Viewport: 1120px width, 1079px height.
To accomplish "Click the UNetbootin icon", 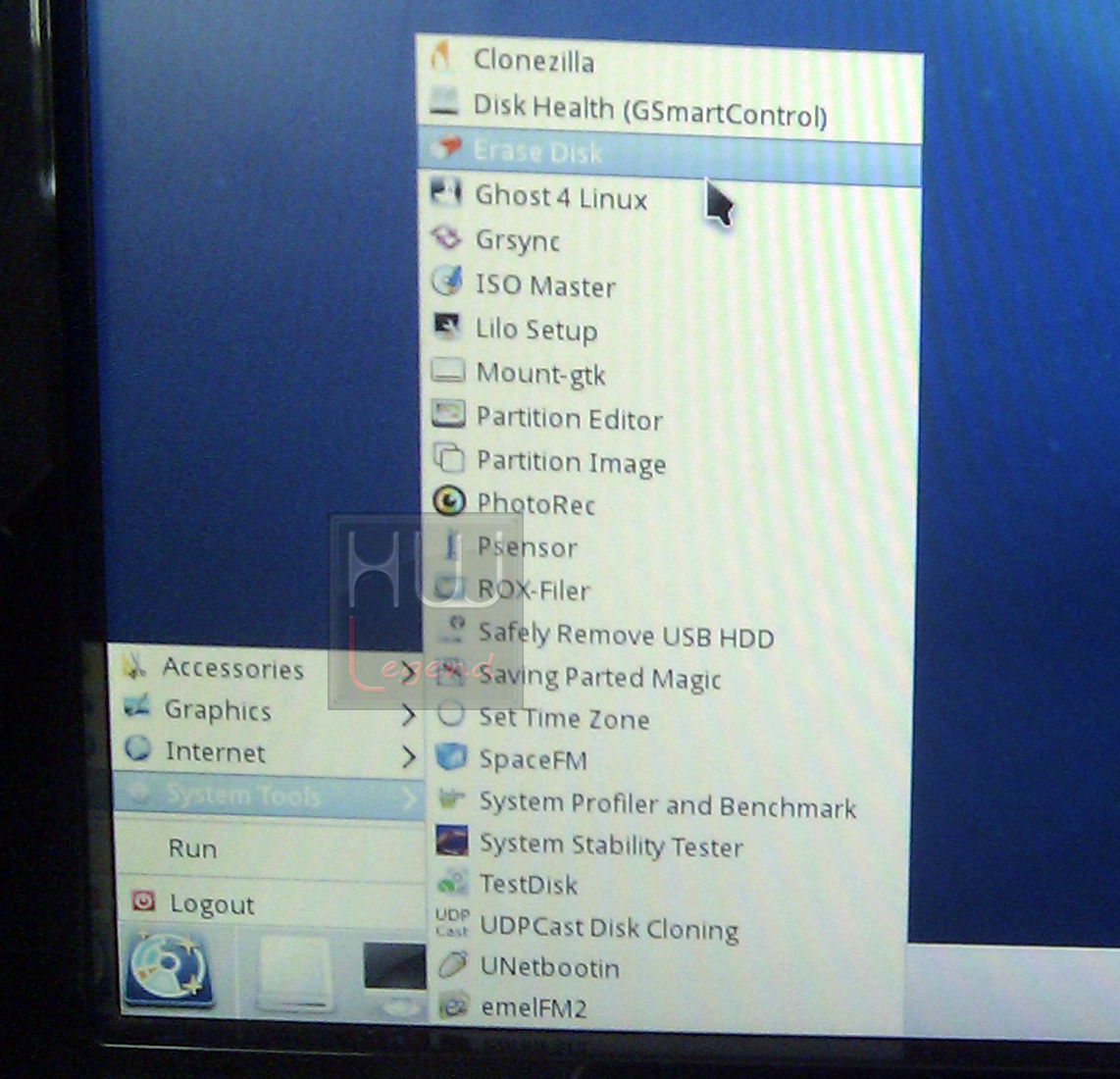I will (x=453, y=964).
